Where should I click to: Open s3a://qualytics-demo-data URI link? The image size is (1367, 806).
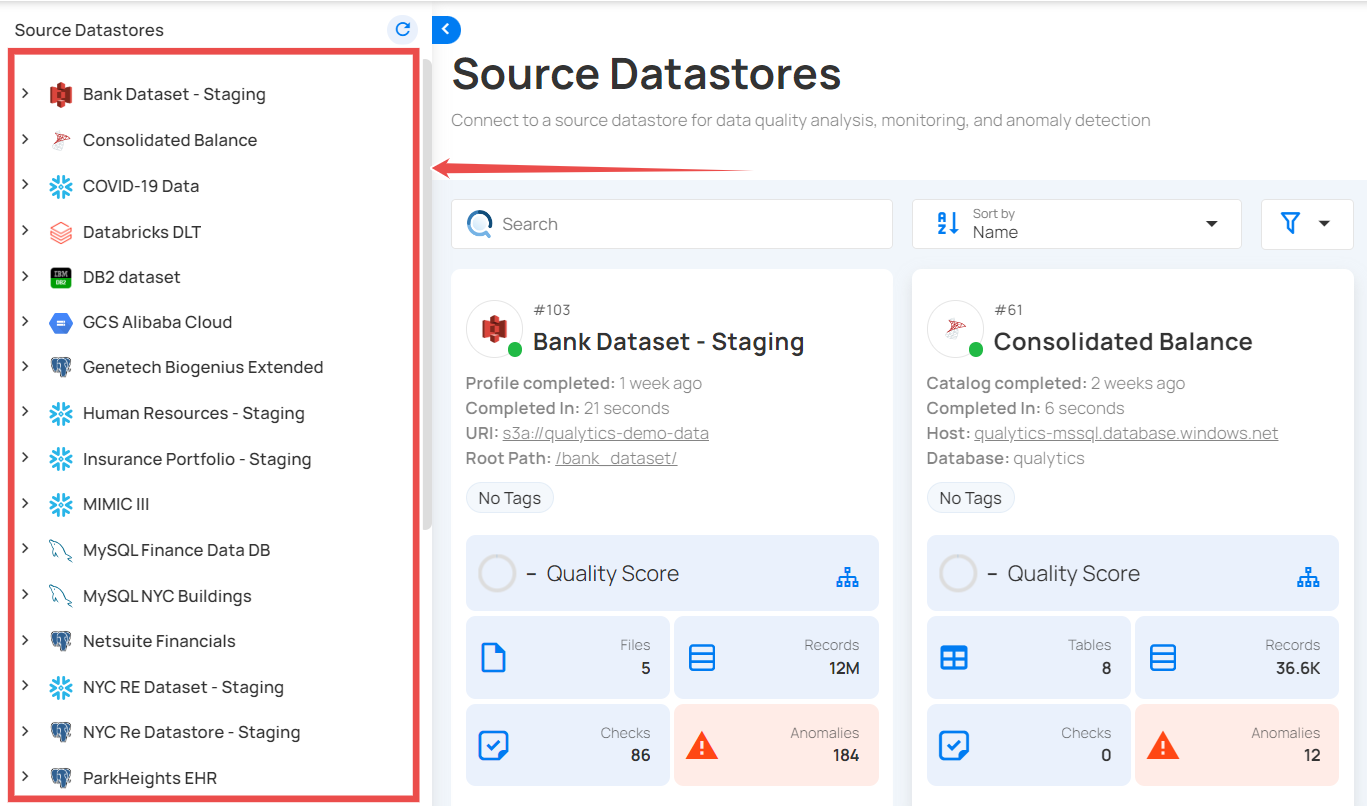click(x=606, y=433)
